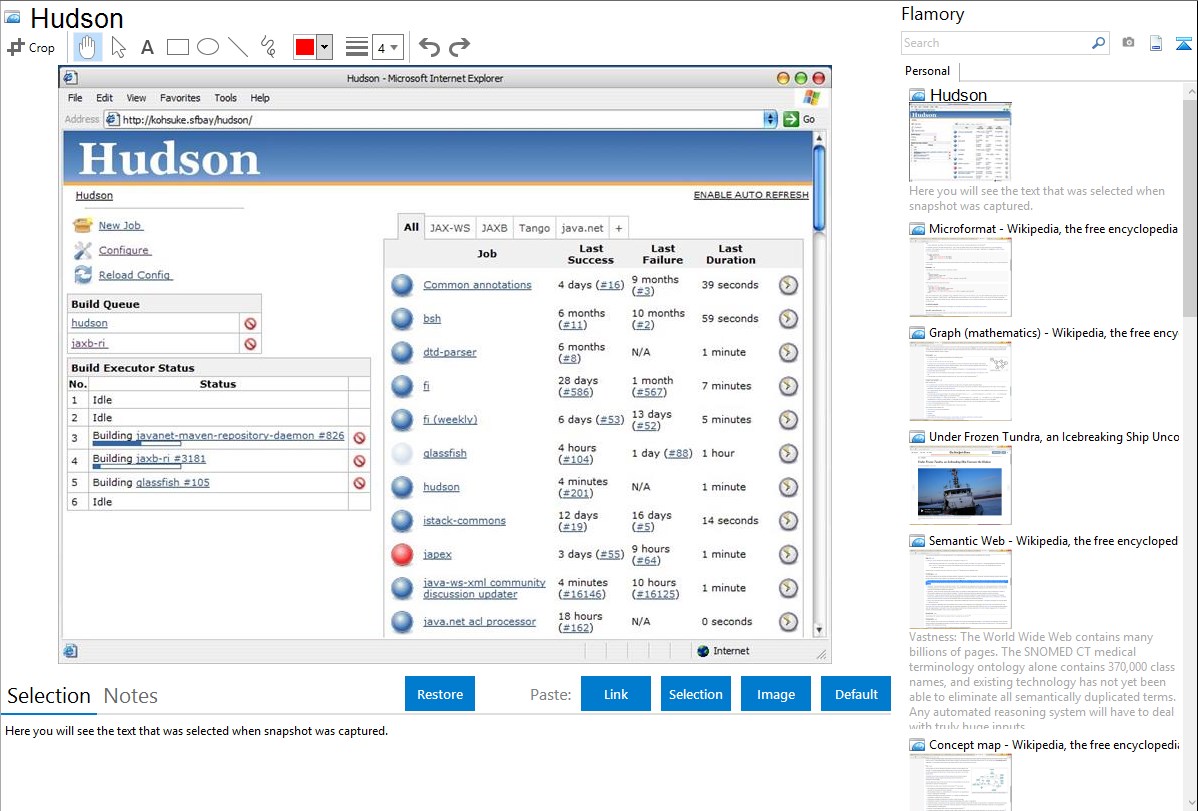Undo the last annotation
Image resolution: width=1198 pixels, height=811 pixels.
[x=429, y=47]
